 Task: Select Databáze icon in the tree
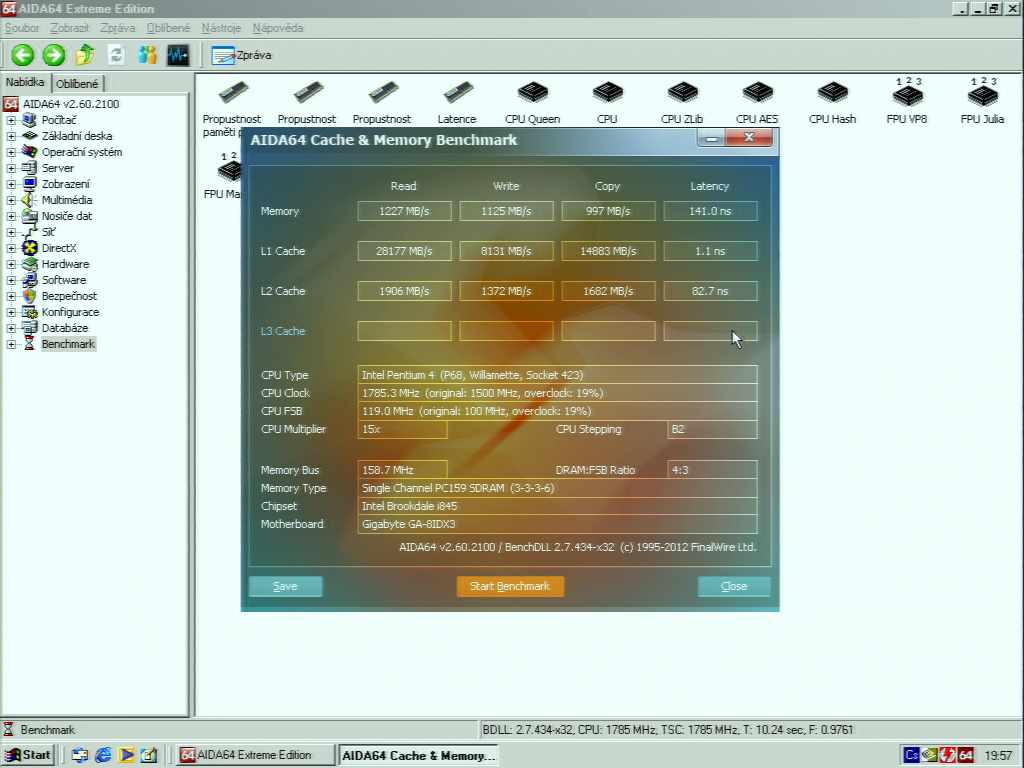(x=29, y=328)
